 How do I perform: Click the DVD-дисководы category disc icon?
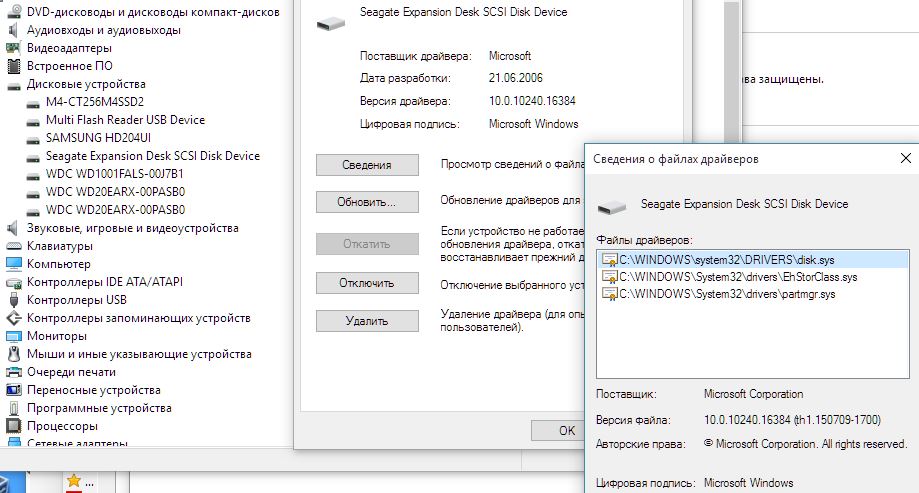click(14, 12)
